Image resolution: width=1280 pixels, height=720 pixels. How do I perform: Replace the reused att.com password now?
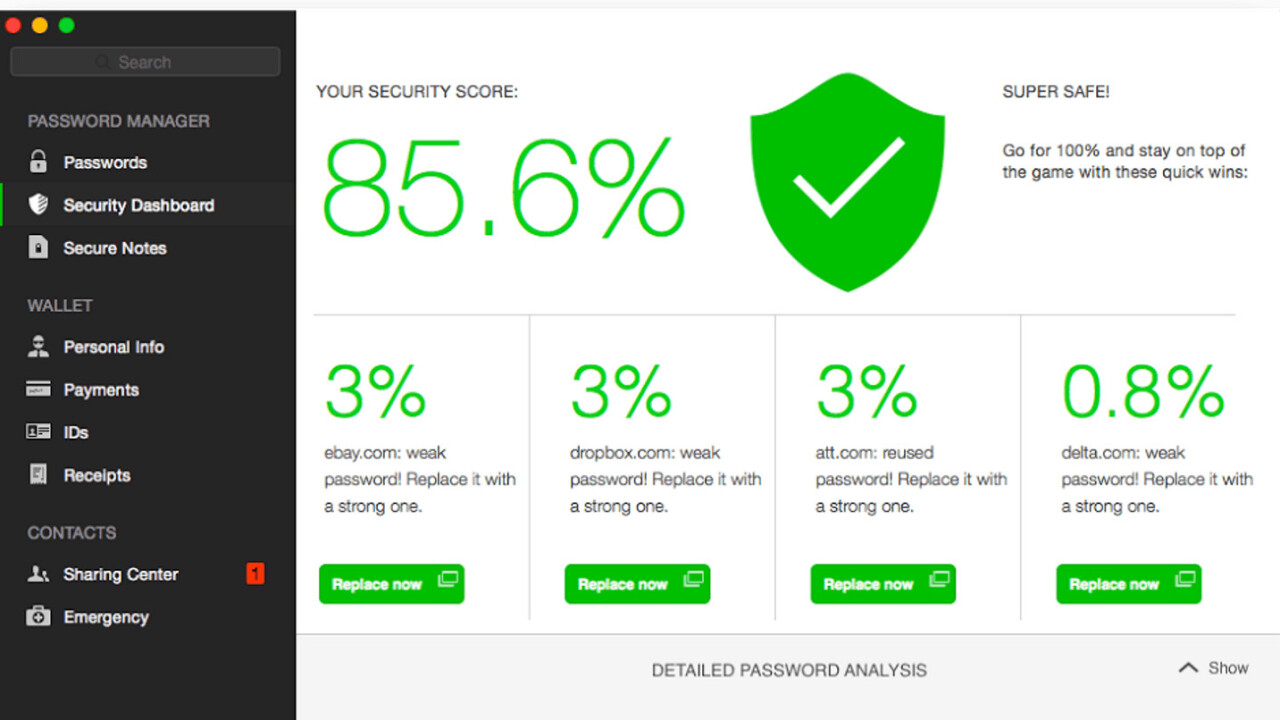point(883,584)
